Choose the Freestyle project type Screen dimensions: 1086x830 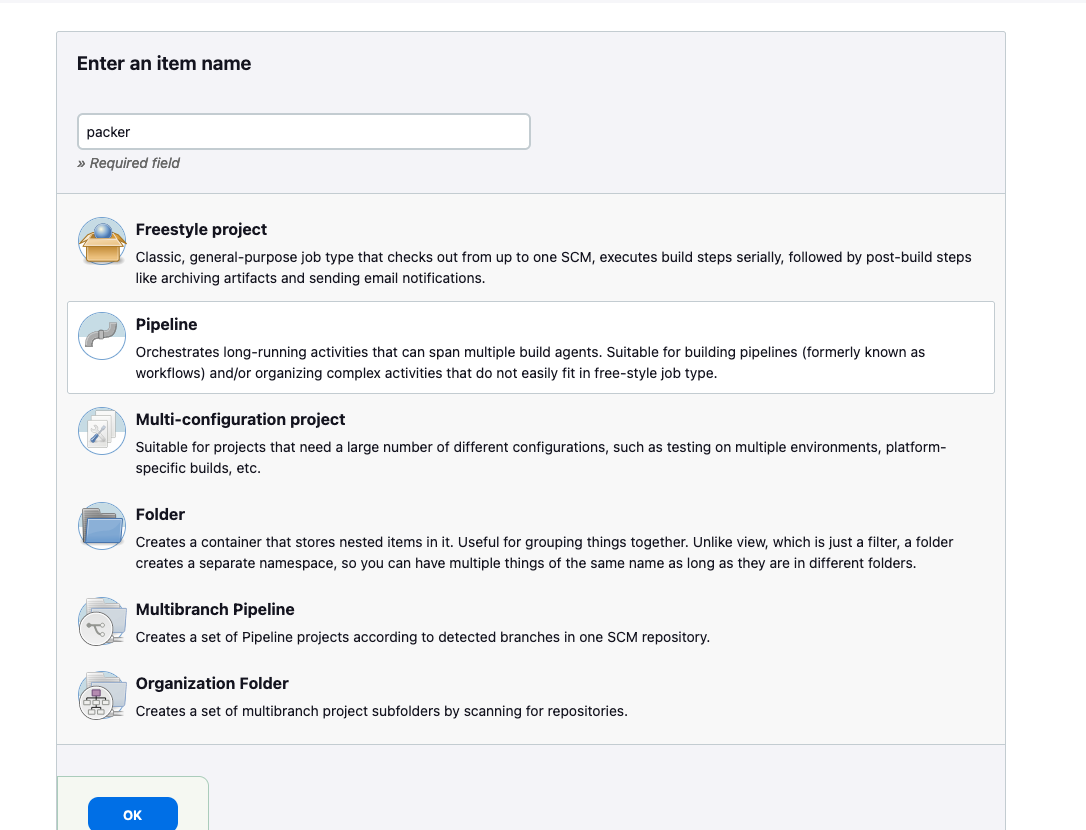coord(530,250)
